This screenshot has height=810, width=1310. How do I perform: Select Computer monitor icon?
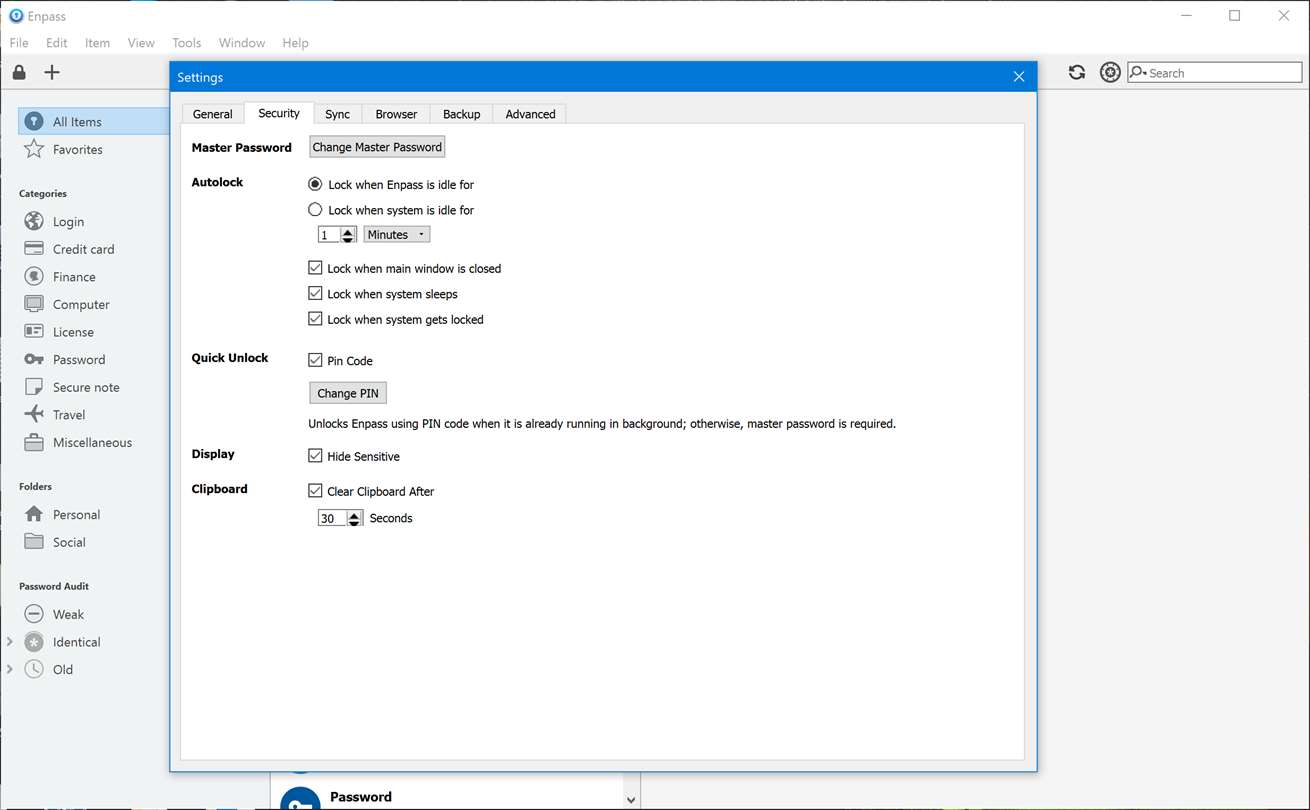[x=34, y=304]
